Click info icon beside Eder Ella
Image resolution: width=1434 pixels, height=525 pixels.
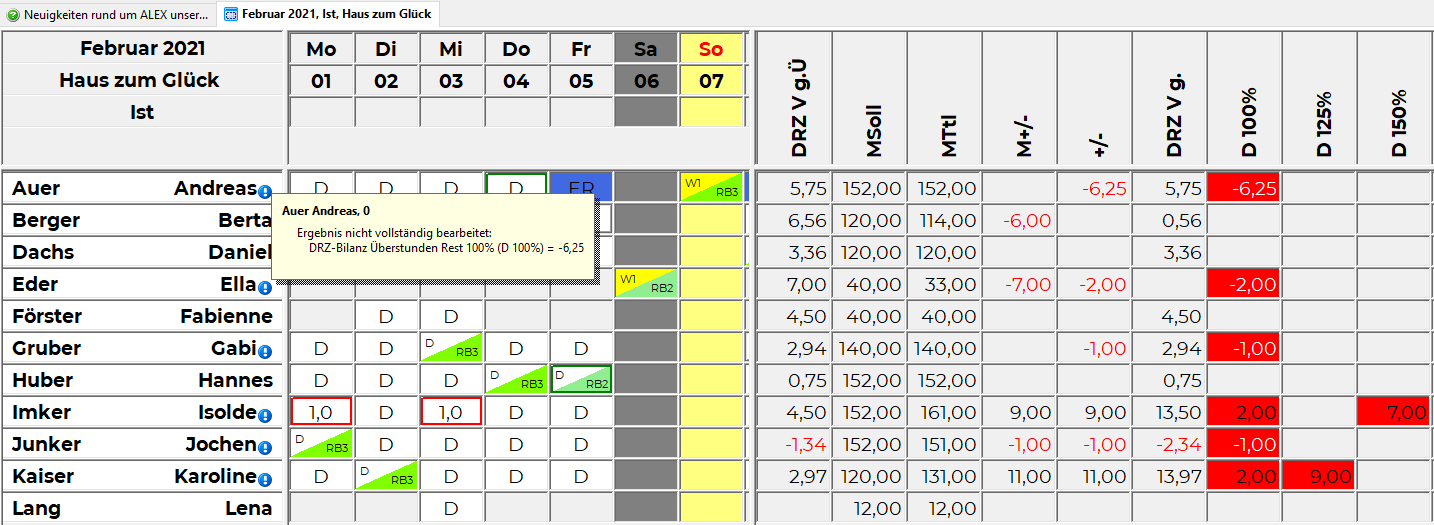point(265,288)
